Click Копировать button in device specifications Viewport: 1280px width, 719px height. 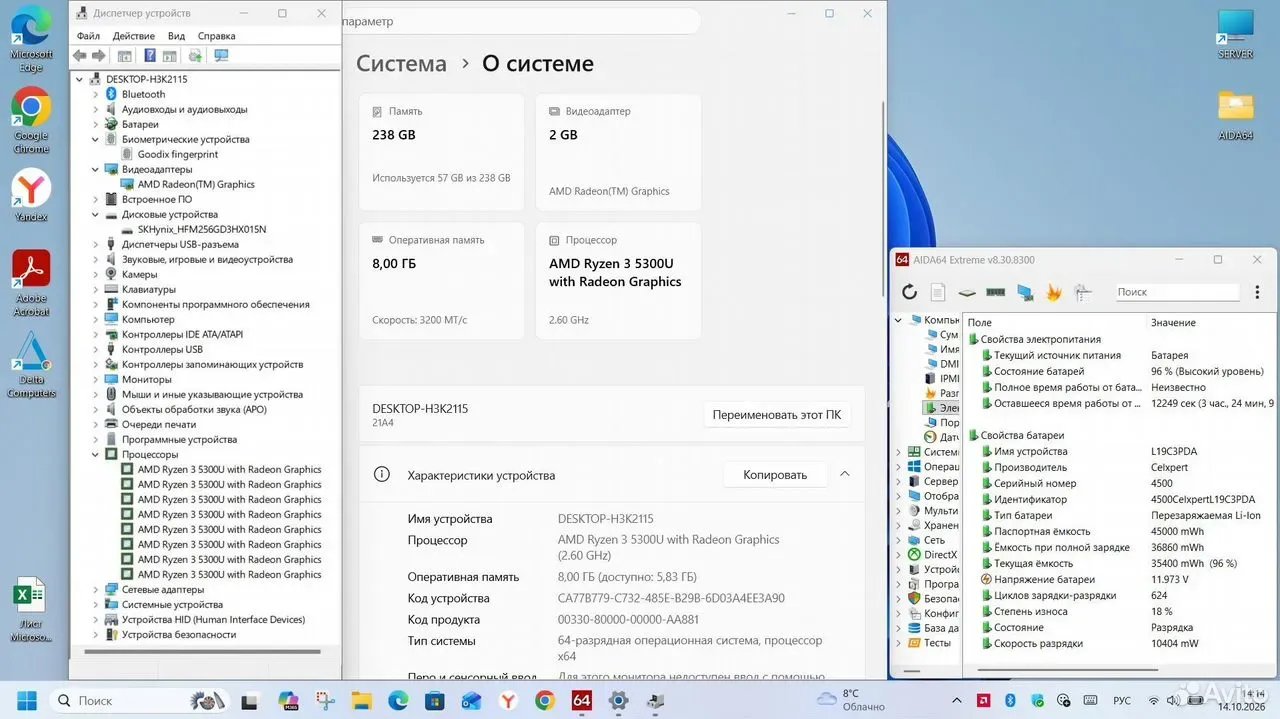coord(775,475)
